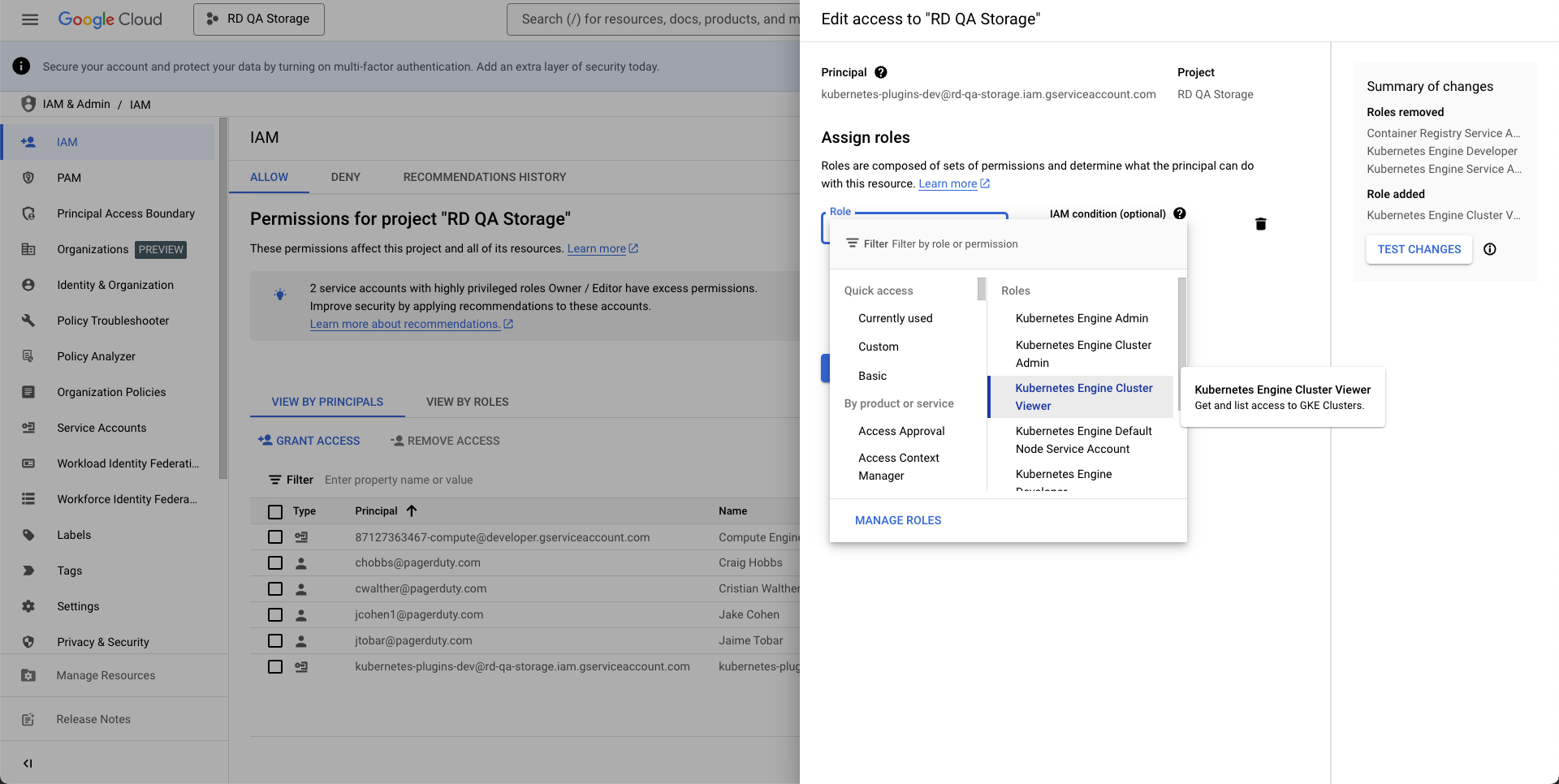Click the Manage Resources icon
The height and width of the screenshot is (784, 1559).
[28, 675]
